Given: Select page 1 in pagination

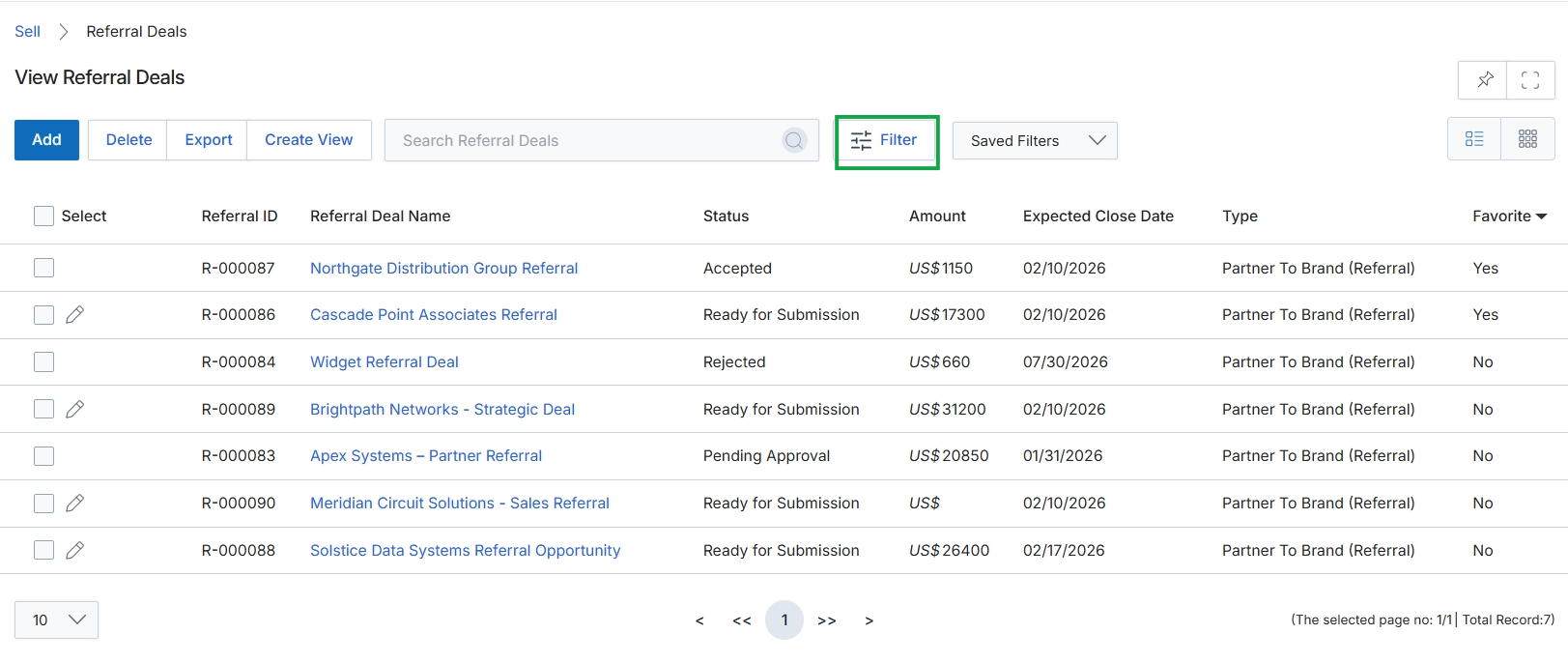Looking at the screenshot, I should pos(784,620).
